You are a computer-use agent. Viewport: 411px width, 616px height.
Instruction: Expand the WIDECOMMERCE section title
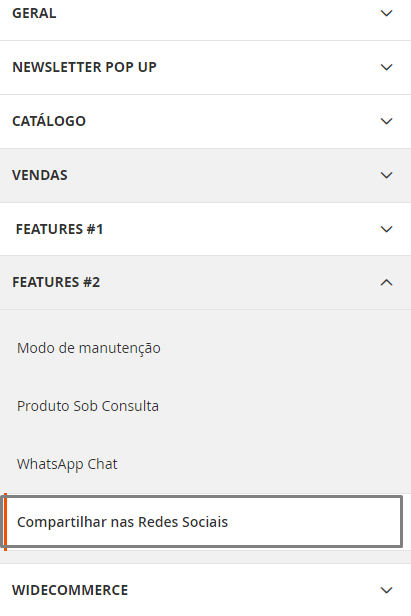click(70, 590)
